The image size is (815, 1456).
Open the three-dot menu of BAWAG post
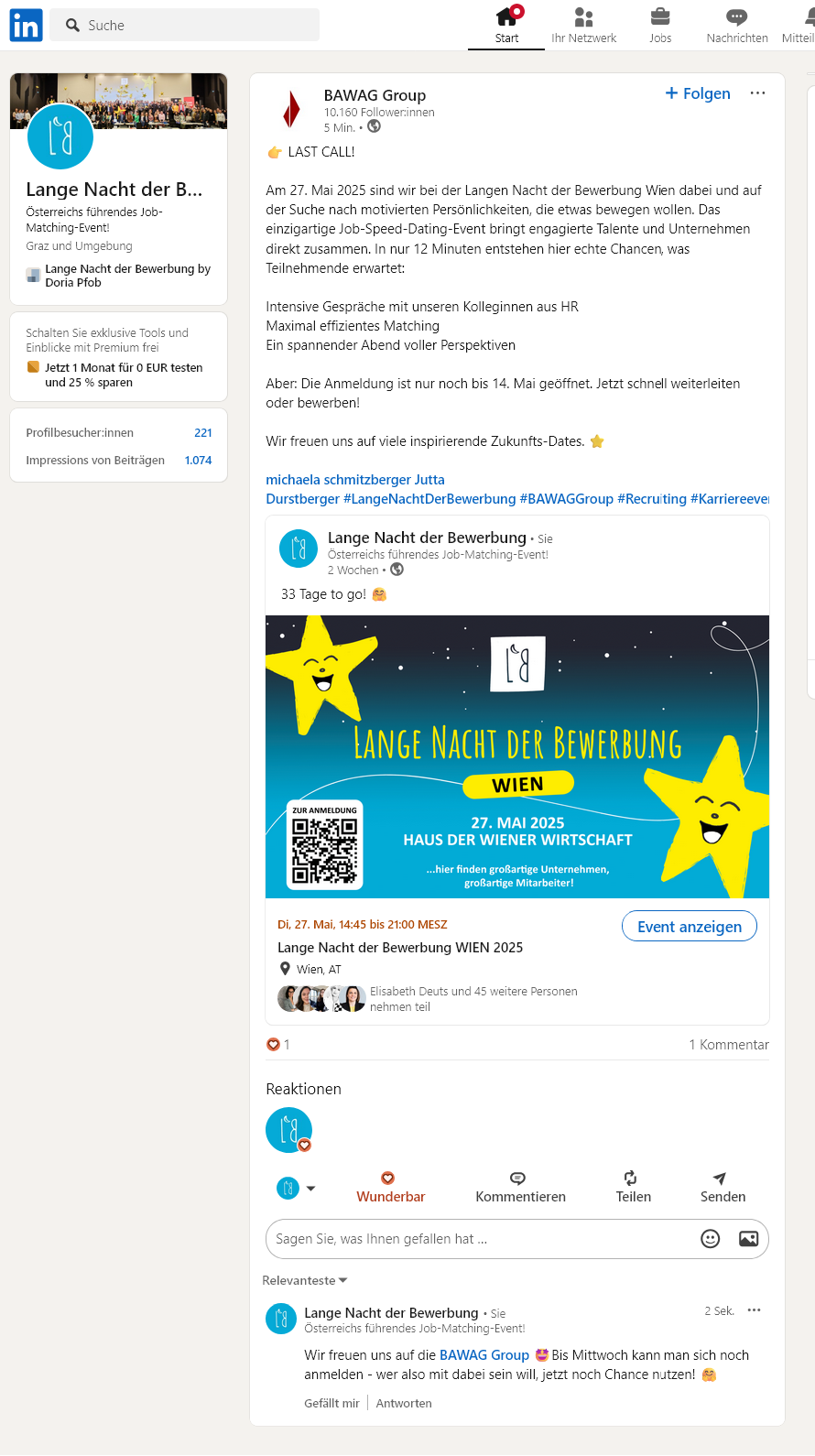[757, 93]
